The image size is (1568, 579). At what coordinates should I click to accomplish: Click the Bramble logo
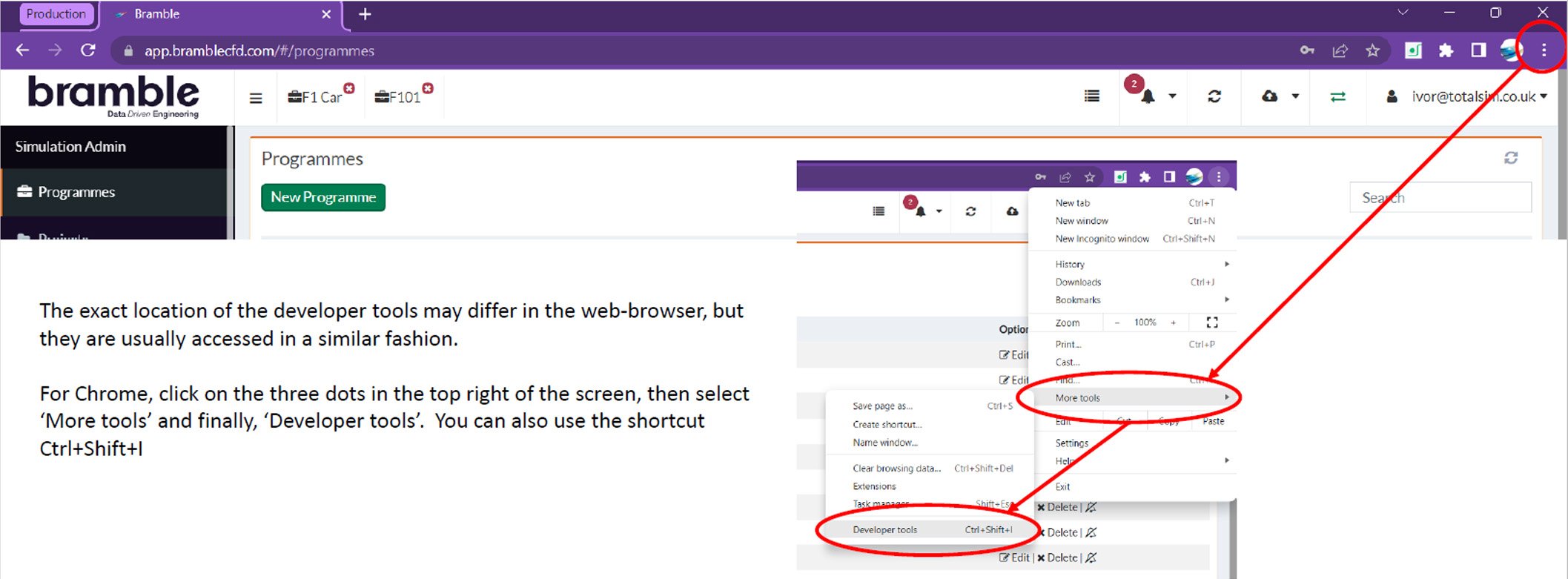113,96
